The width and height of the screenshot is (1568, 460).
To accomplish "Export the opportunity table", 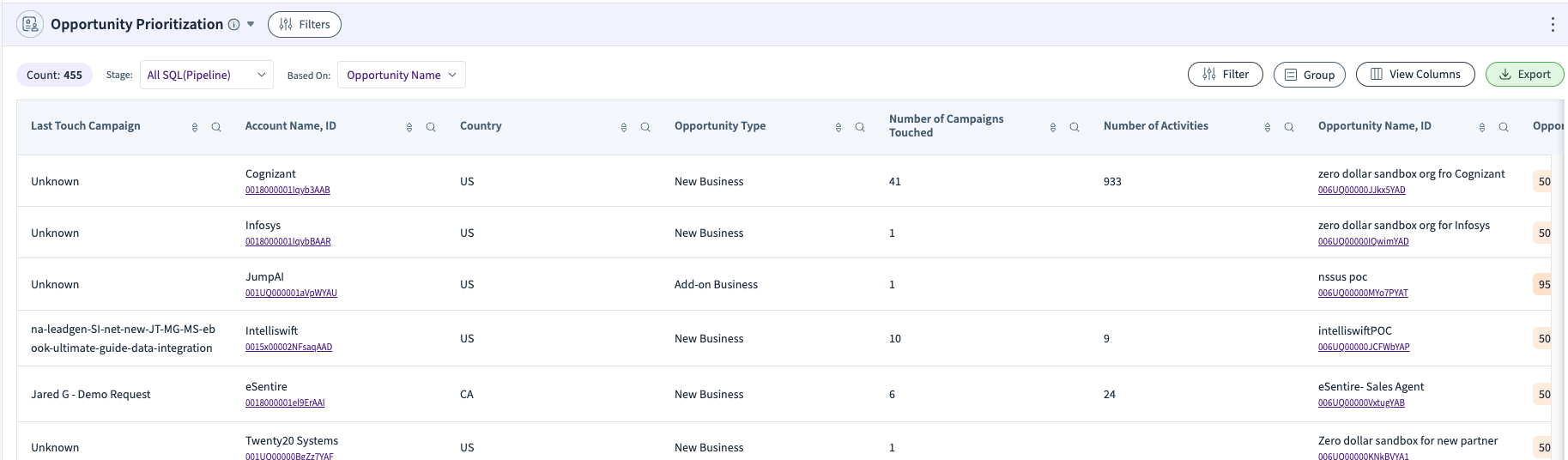I will 1524,75.
